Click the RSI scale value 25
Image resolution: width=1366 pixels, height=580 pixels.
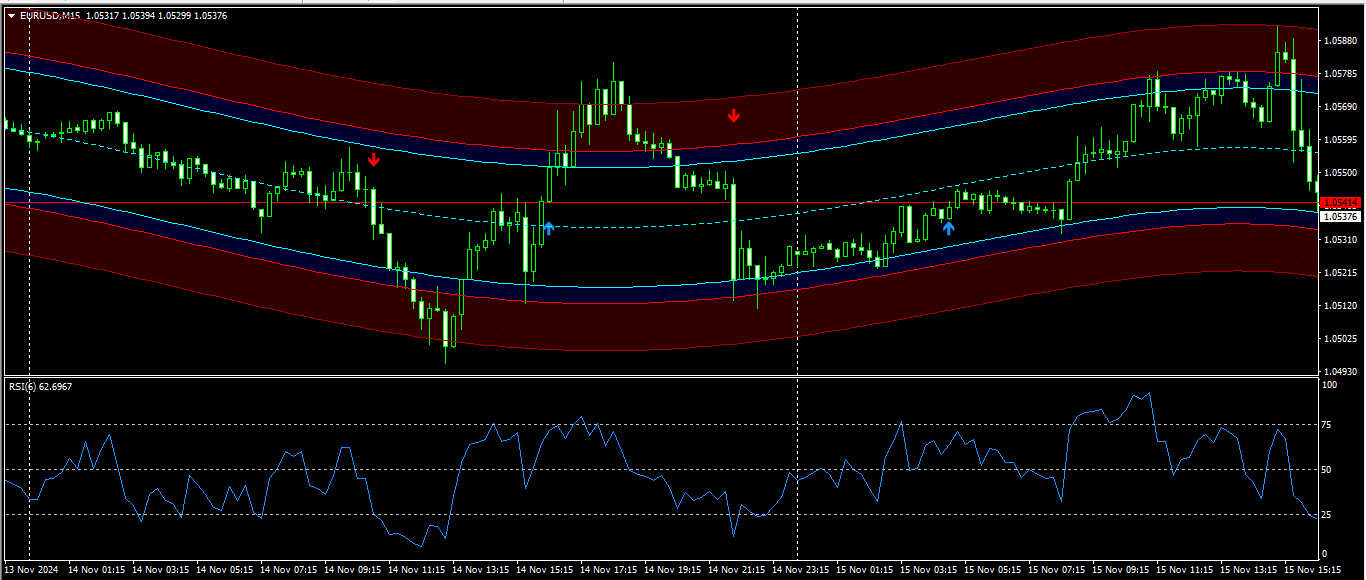pyautogui.click(x=1327, y=515)
